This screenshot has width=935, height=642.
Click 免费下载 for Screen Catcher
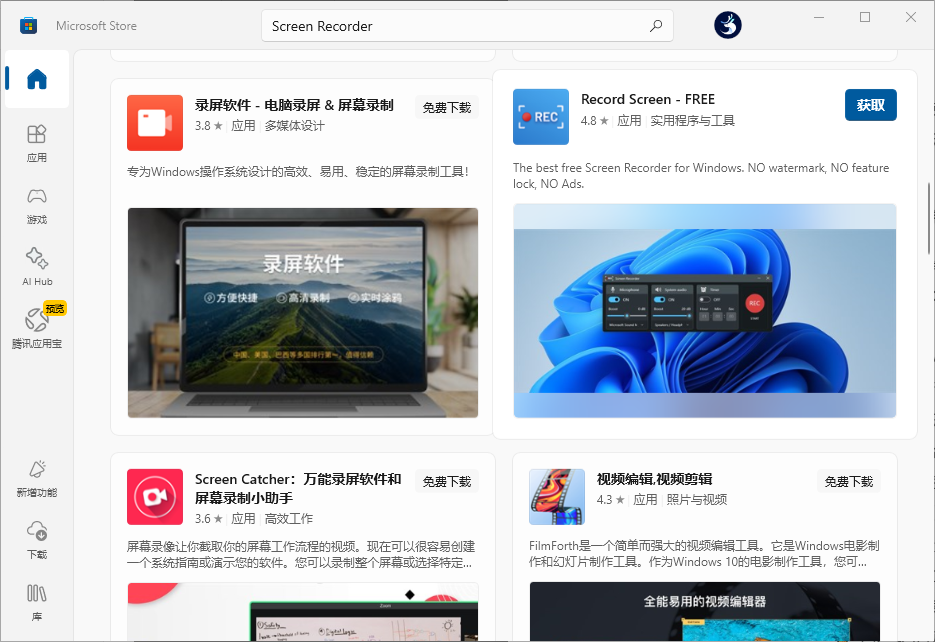[x=446, y=480]
